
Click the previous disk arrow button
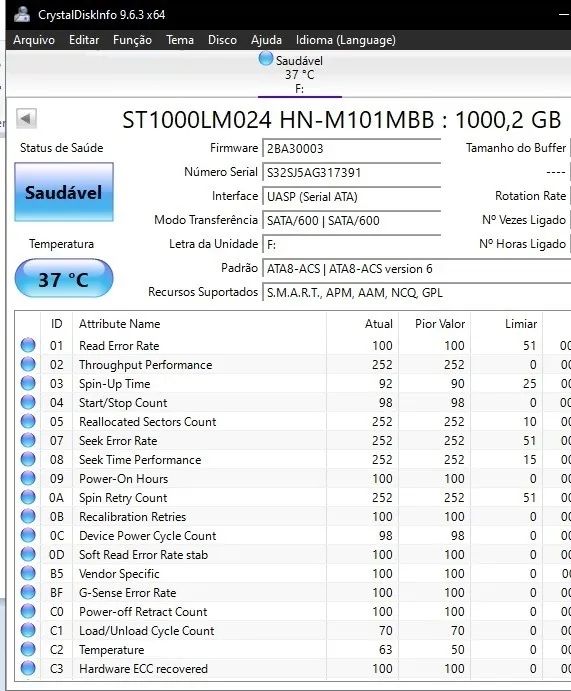click(x=26, y=118)
